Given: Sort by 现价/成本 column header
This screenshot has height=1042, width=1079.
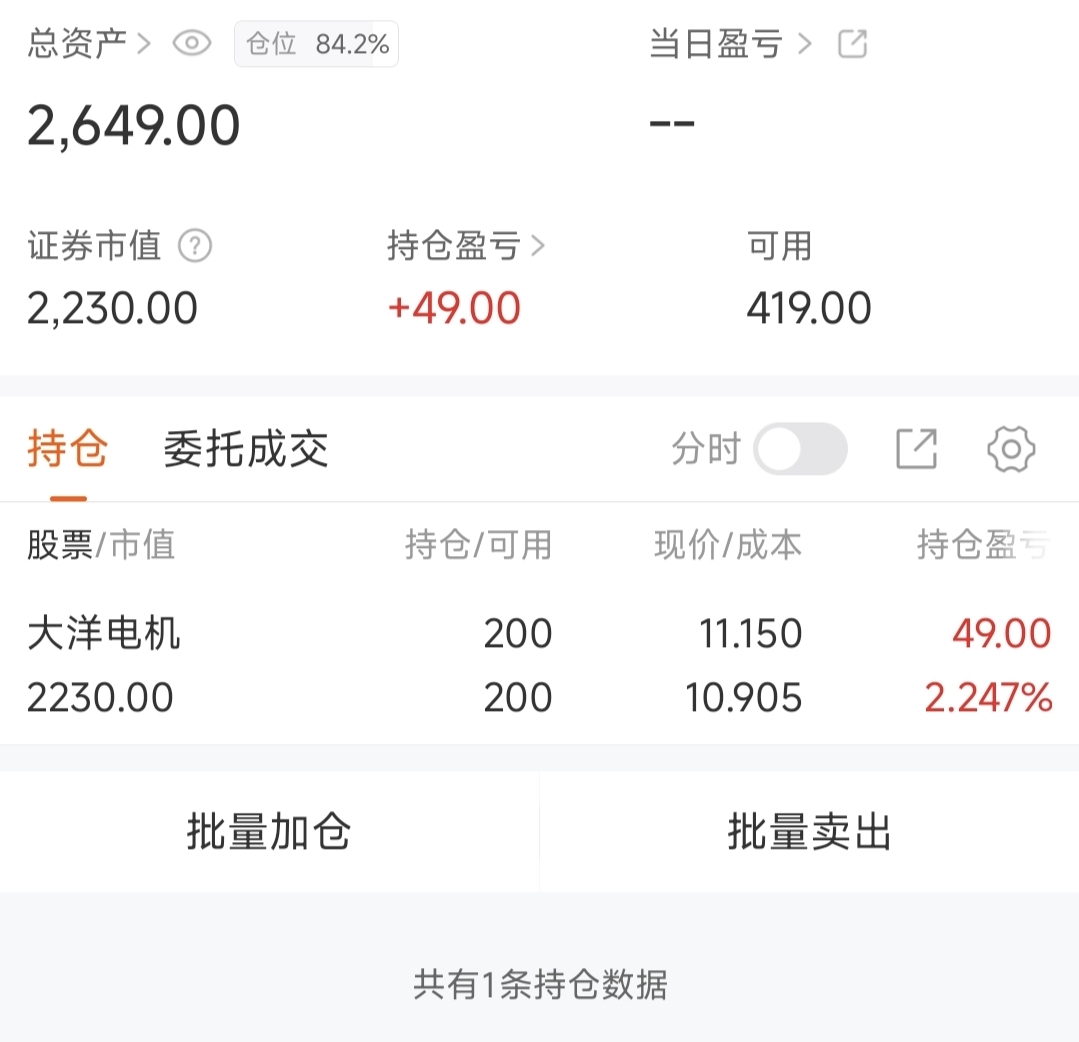Looking at the screenshot, I should (x=727, y=545).
